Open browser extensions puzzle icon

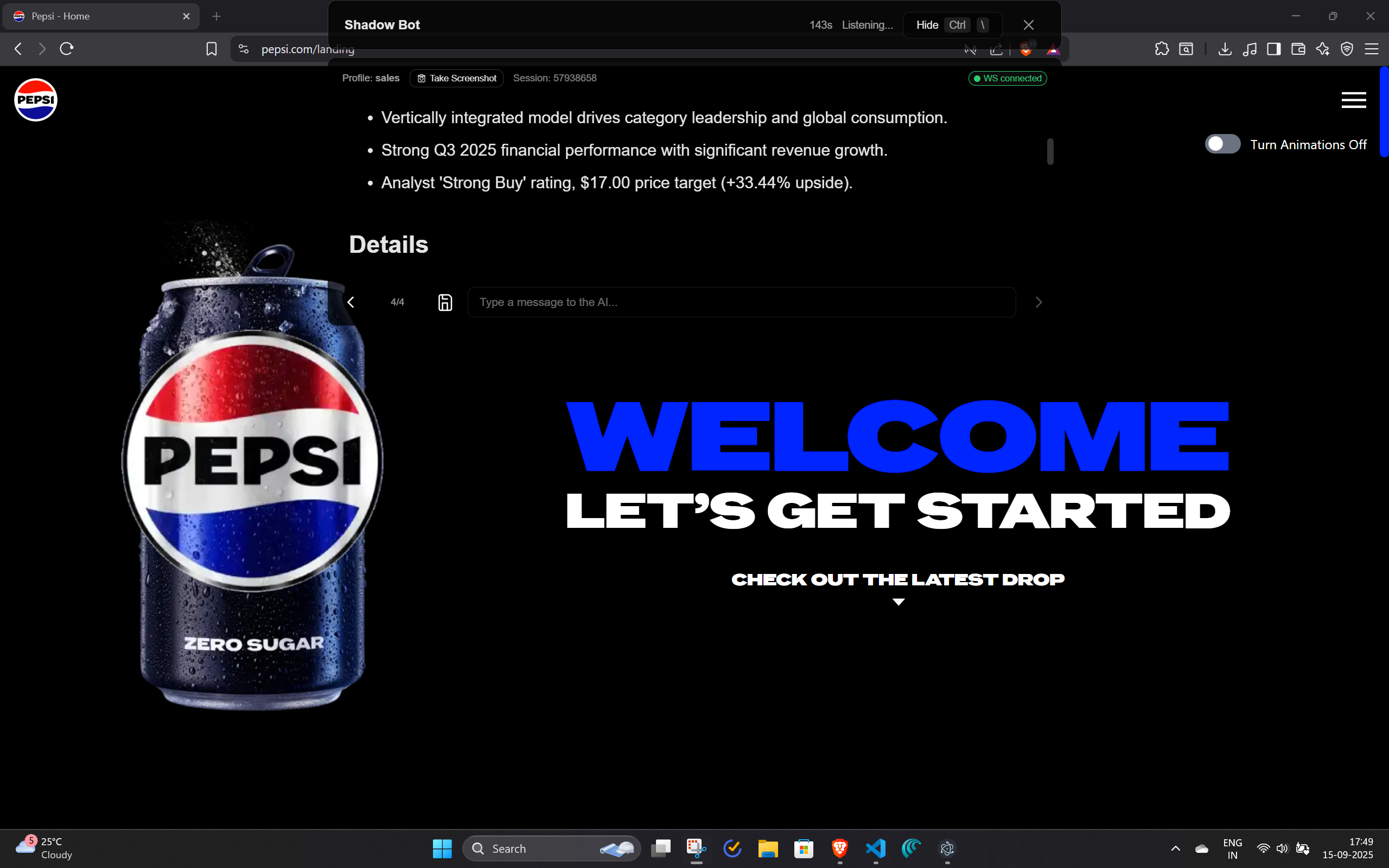(1162, 49)
